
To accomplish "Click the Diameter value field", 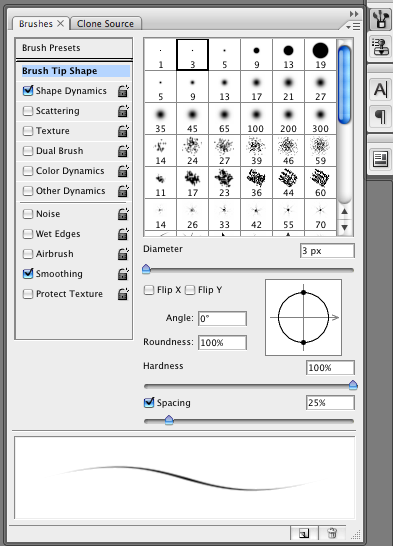I will (x=327, y=251).
